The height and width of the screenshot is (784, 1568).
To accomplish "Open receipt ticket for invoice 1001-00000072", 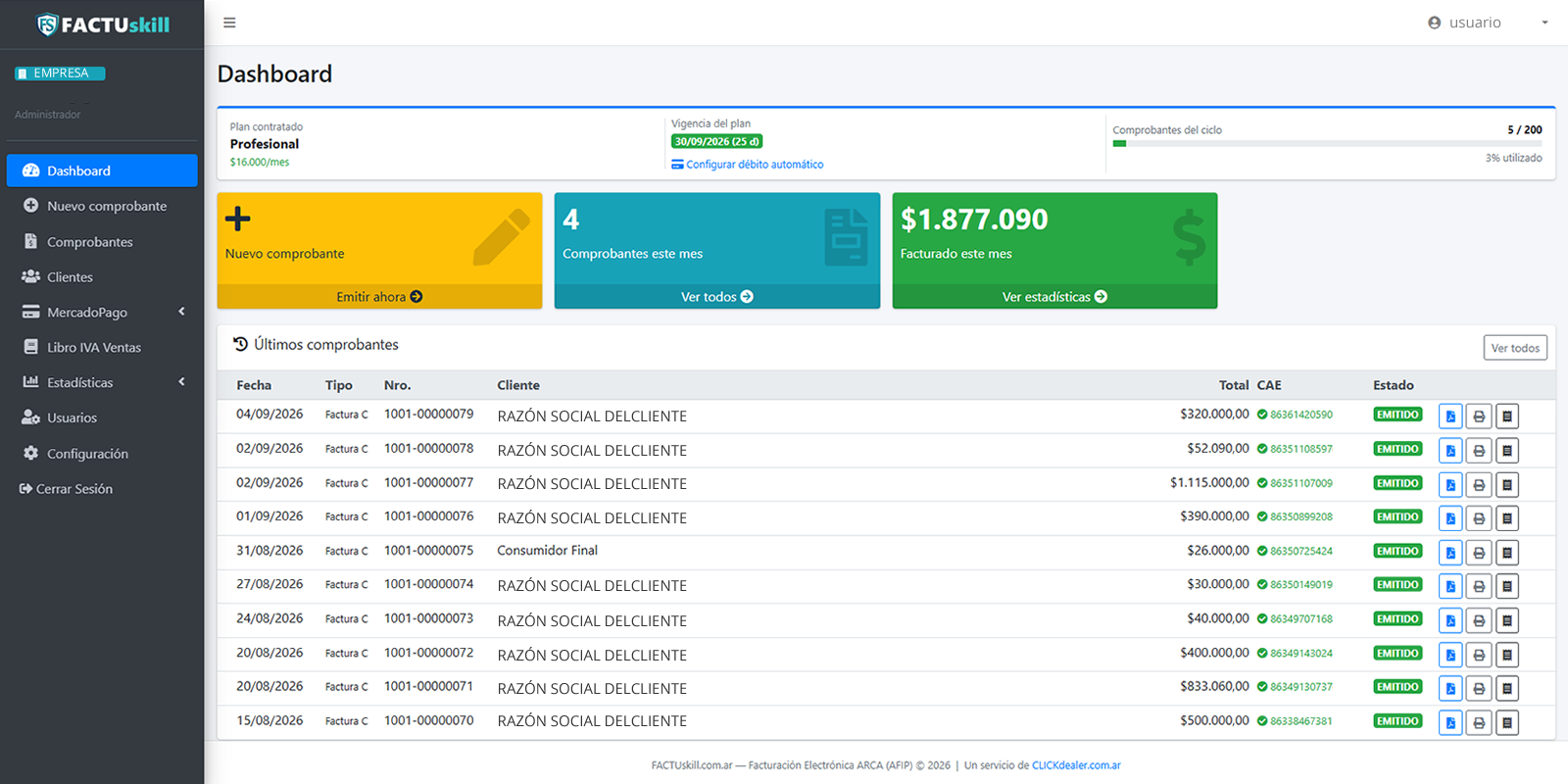I will coord(1507,655).
